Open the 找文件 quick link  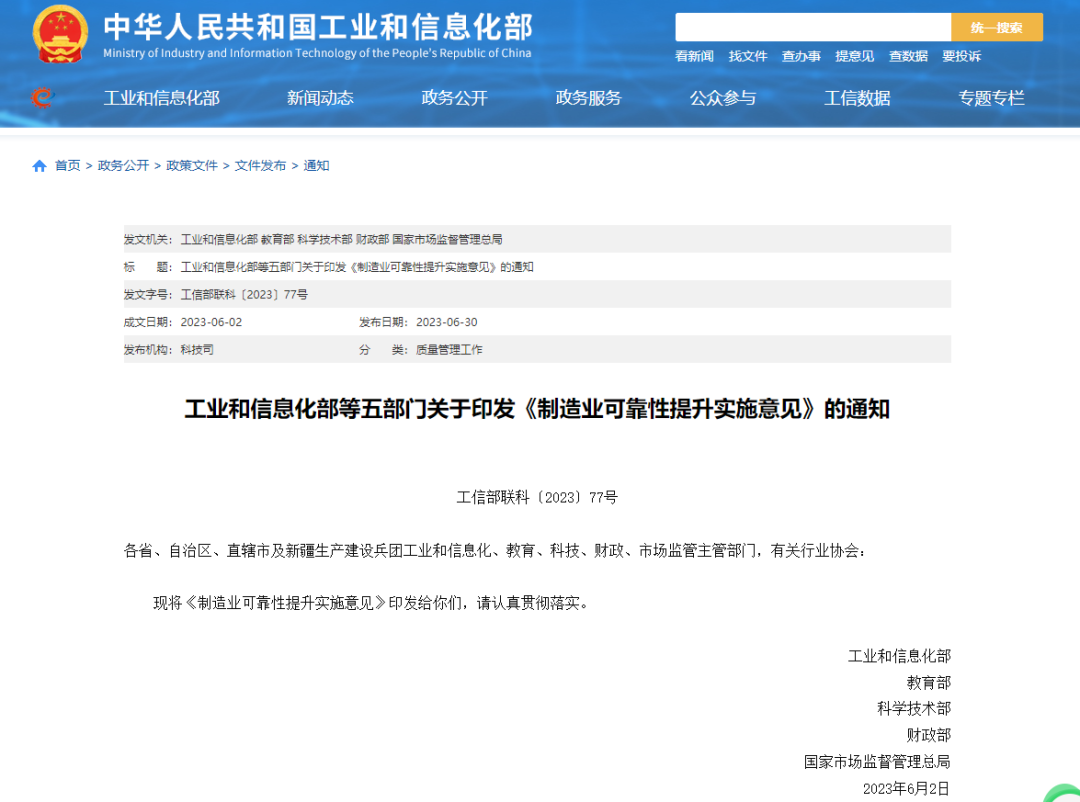[x=748, y=56]
